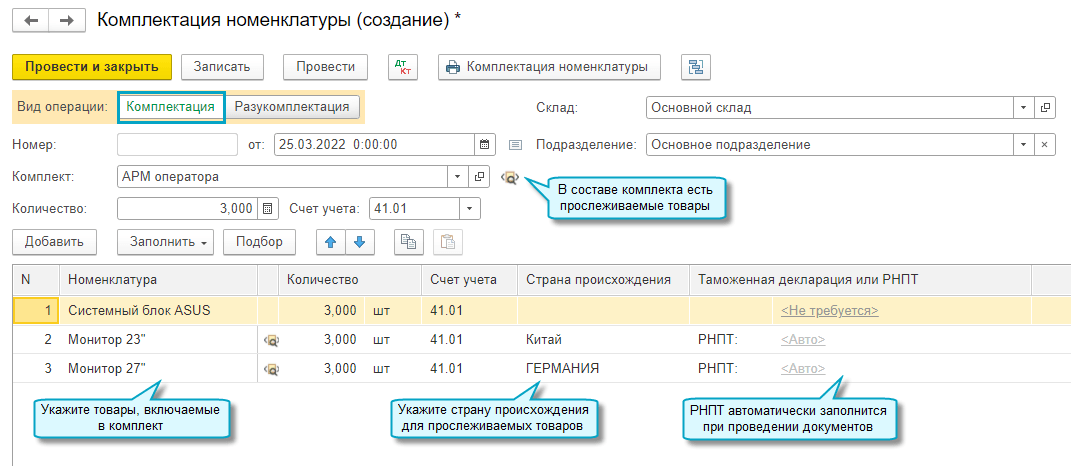Open calculator for quantity field

coord(267,209)
